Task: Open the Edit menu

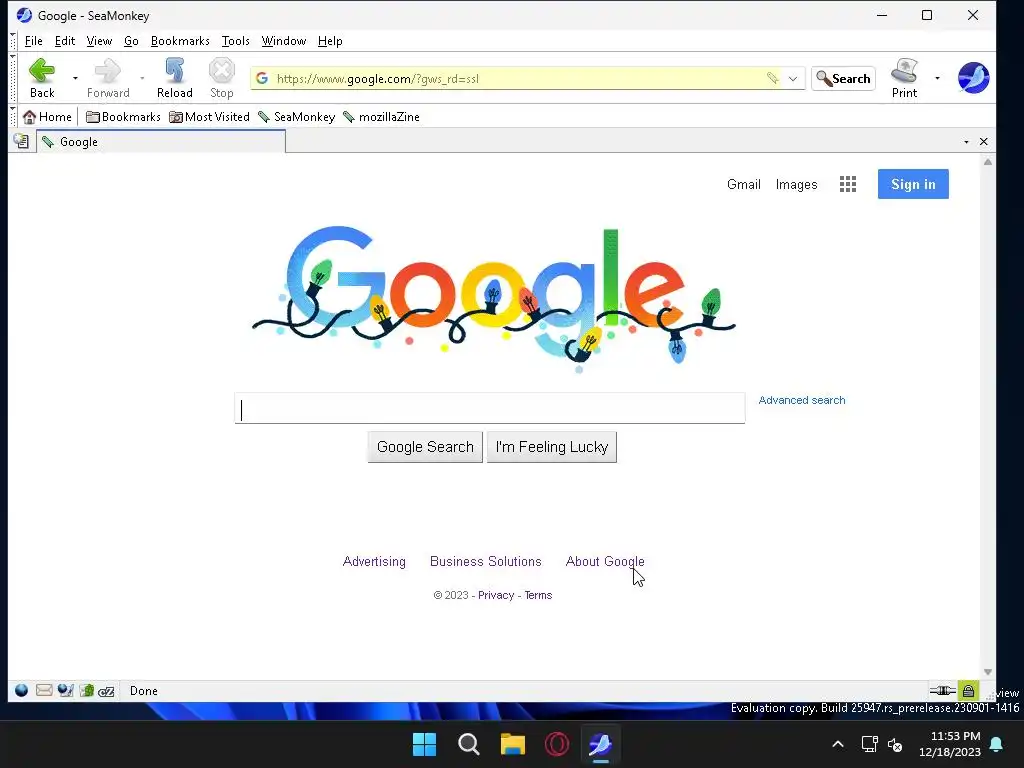Action: (x=65, y=40)
